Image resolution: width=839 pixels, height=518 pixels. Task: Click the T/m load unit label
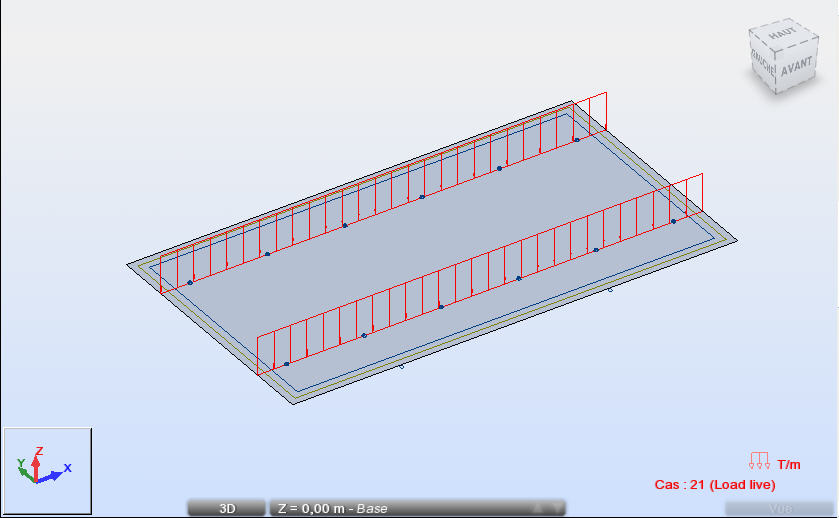click(789, 464)
